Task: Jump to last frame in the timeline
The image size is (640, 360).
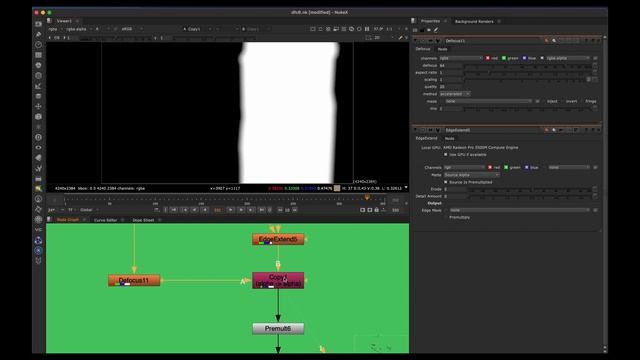Action: click(x=262, y=210)
